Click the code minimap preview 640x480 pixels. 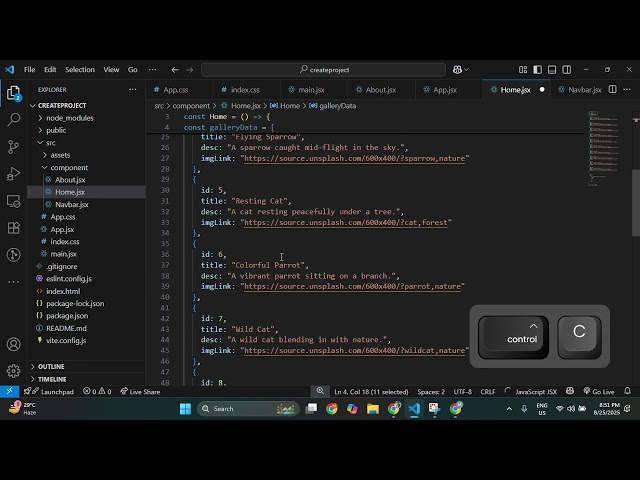click(604, 149)
